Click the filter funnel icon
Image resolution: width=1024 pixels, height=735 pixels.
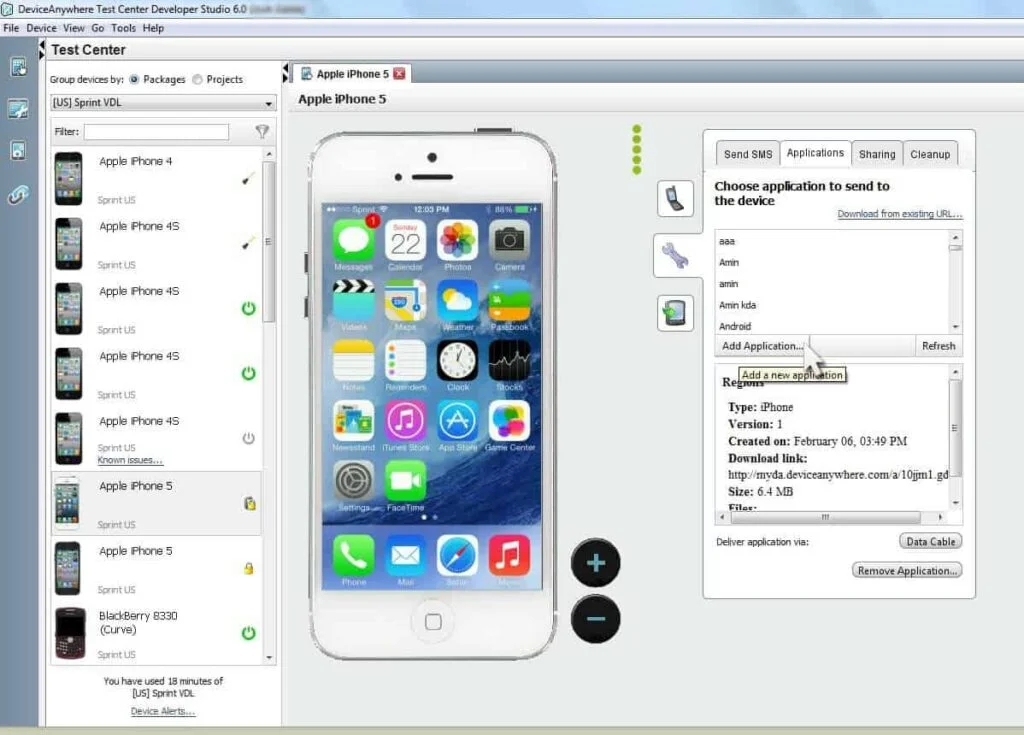pyautogui.click(x=262, y=132)
